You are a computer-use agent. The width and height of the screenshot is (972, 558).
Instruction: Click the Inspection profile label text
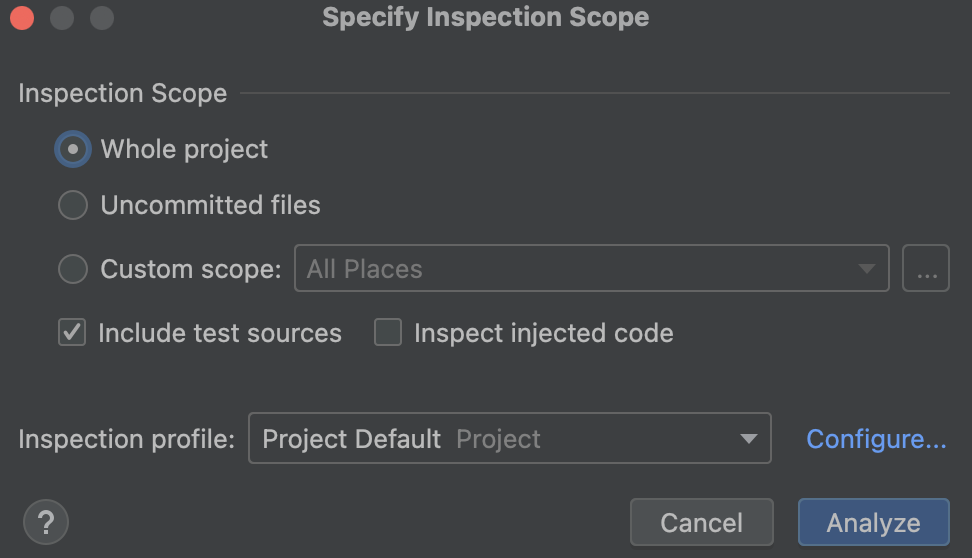tap(126, 439)
